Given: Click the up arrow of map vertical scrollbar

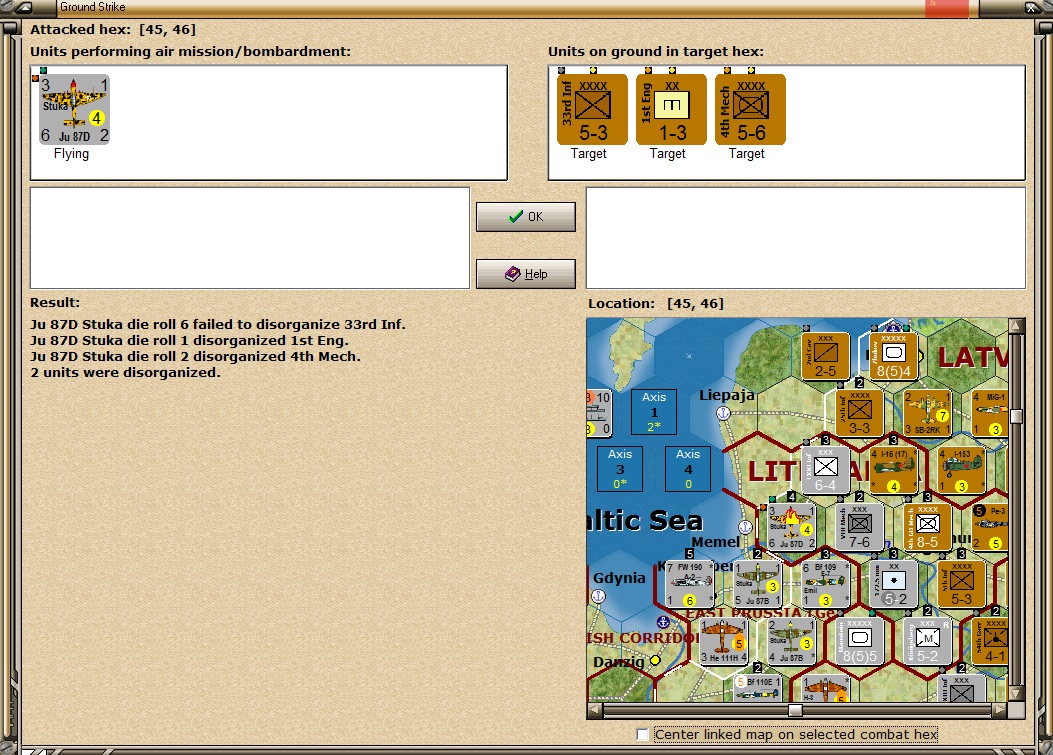Looking at the screenshot, I should (1016, 326).
